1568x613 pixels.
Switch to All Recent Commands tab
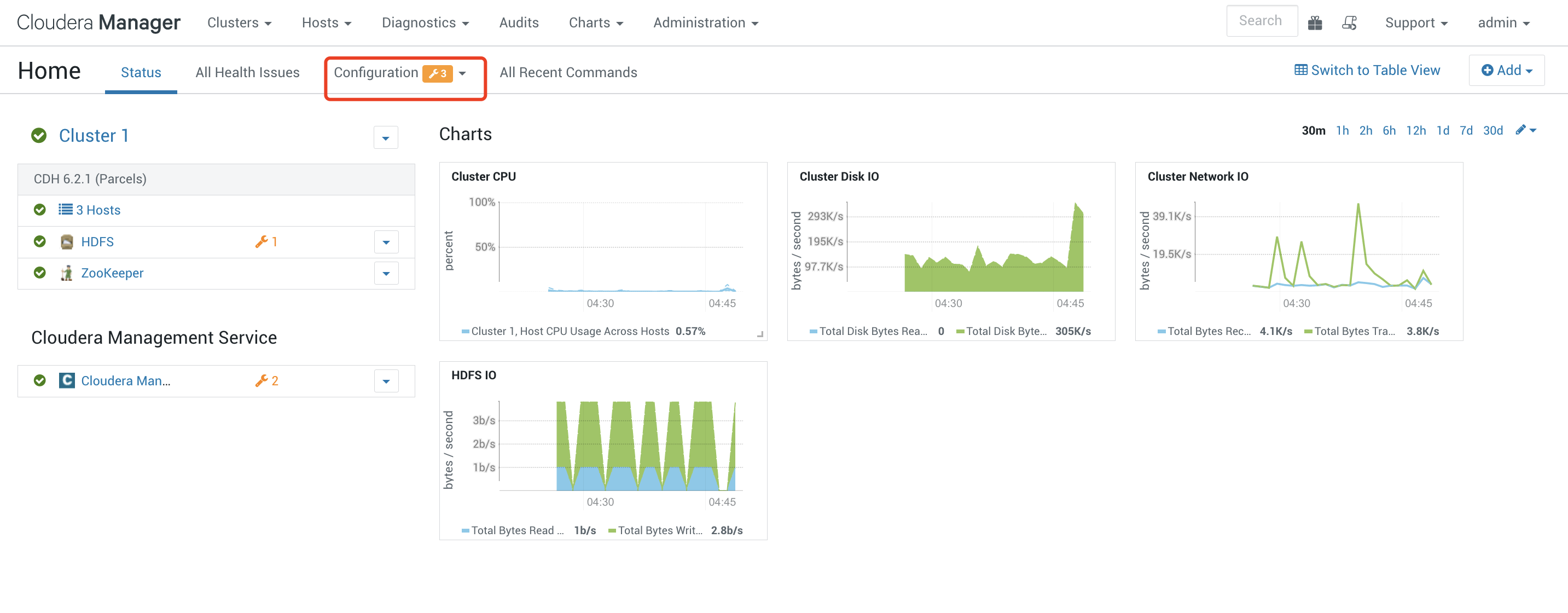(x=568, y=72)
